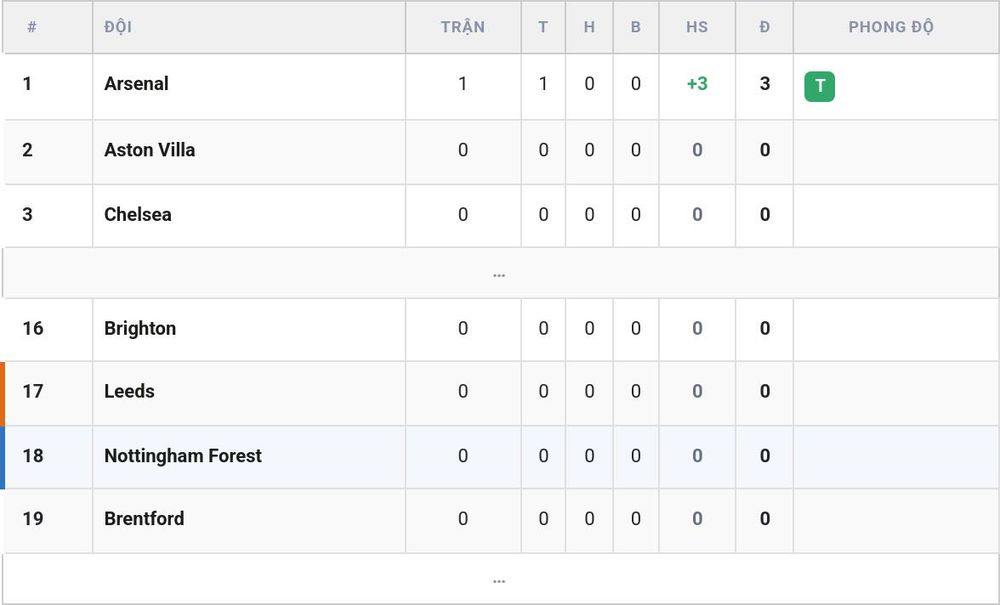
Task: Click the ĐỘI column header
Action: coord(118,27)
